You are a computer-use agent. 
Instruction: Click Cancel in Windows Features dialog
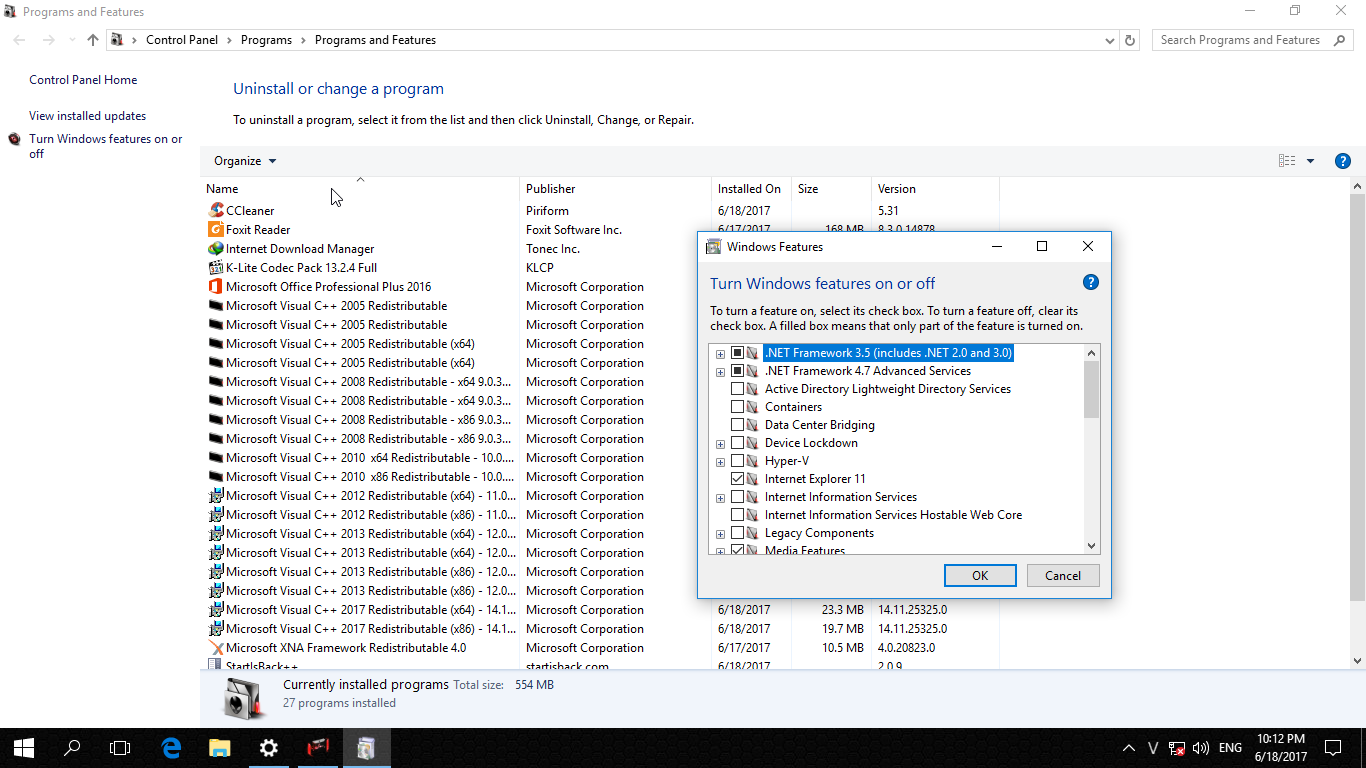(x=1063, y=575)
